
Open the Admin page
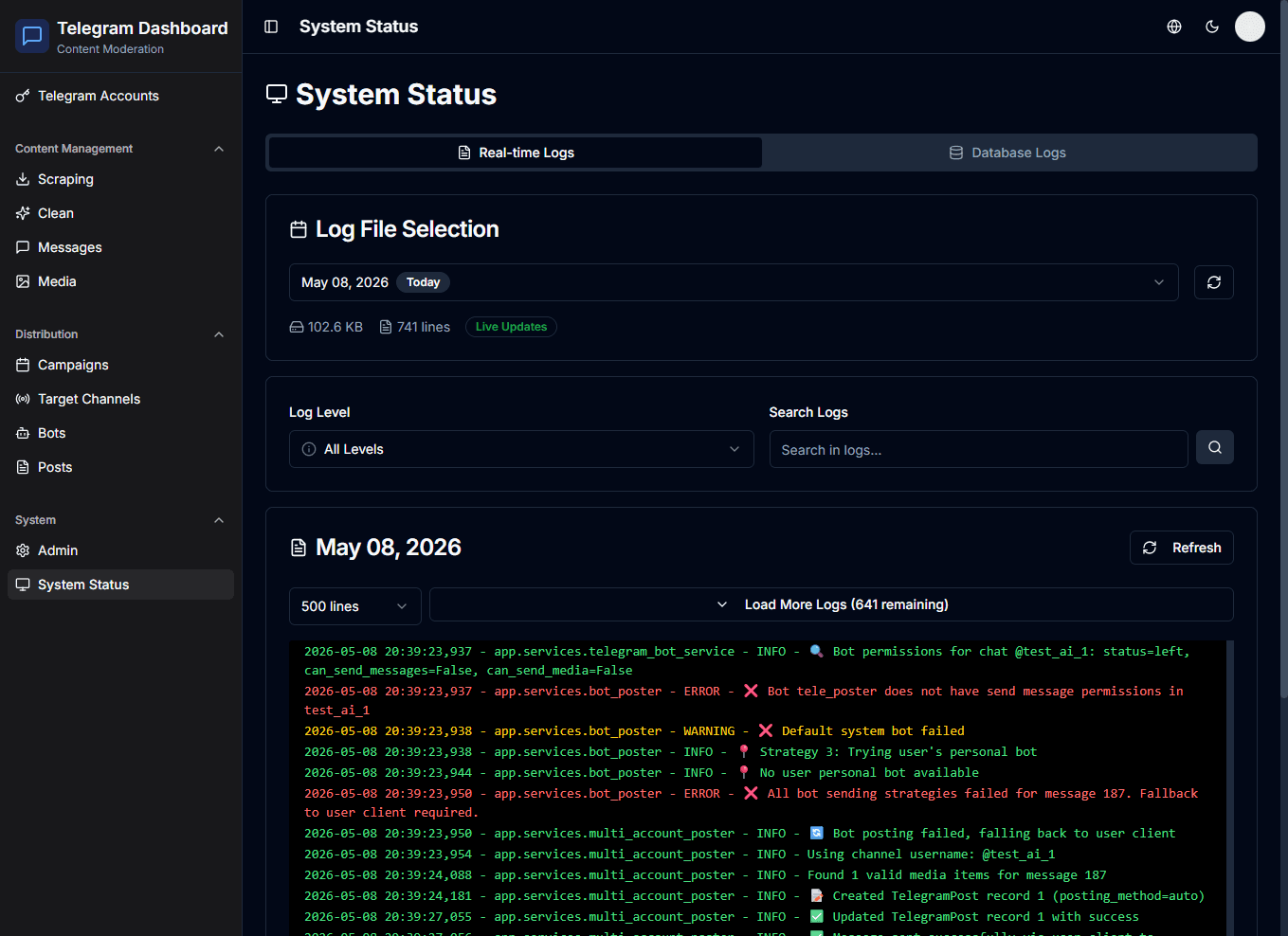pos(120,550)
